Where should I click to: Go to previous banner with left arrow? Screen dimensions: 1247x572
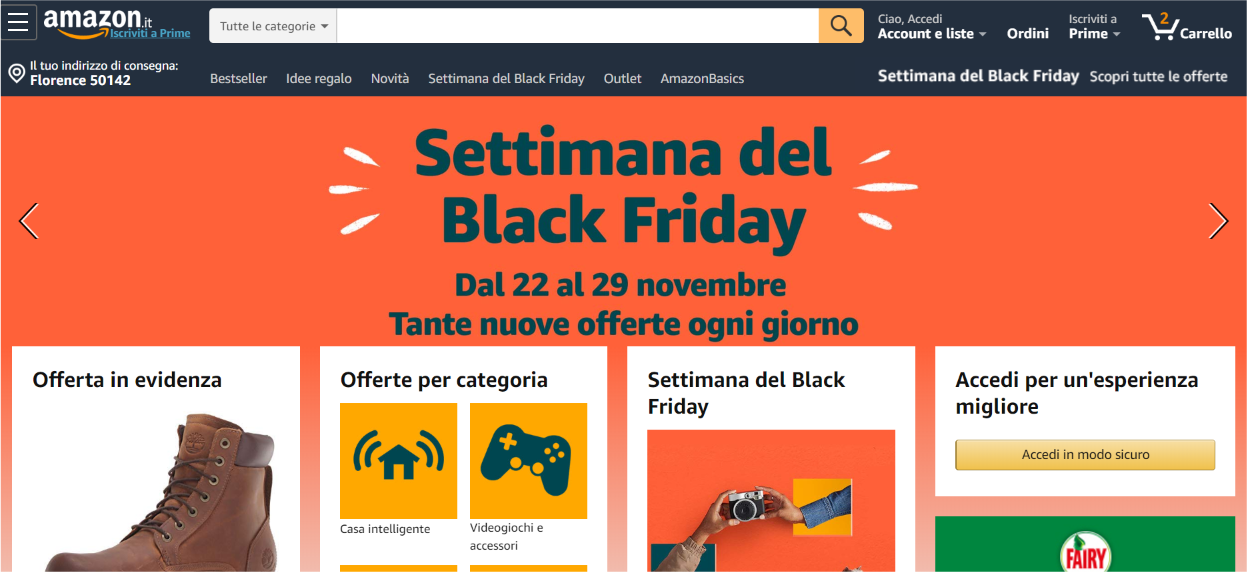[x=29, y=221]
